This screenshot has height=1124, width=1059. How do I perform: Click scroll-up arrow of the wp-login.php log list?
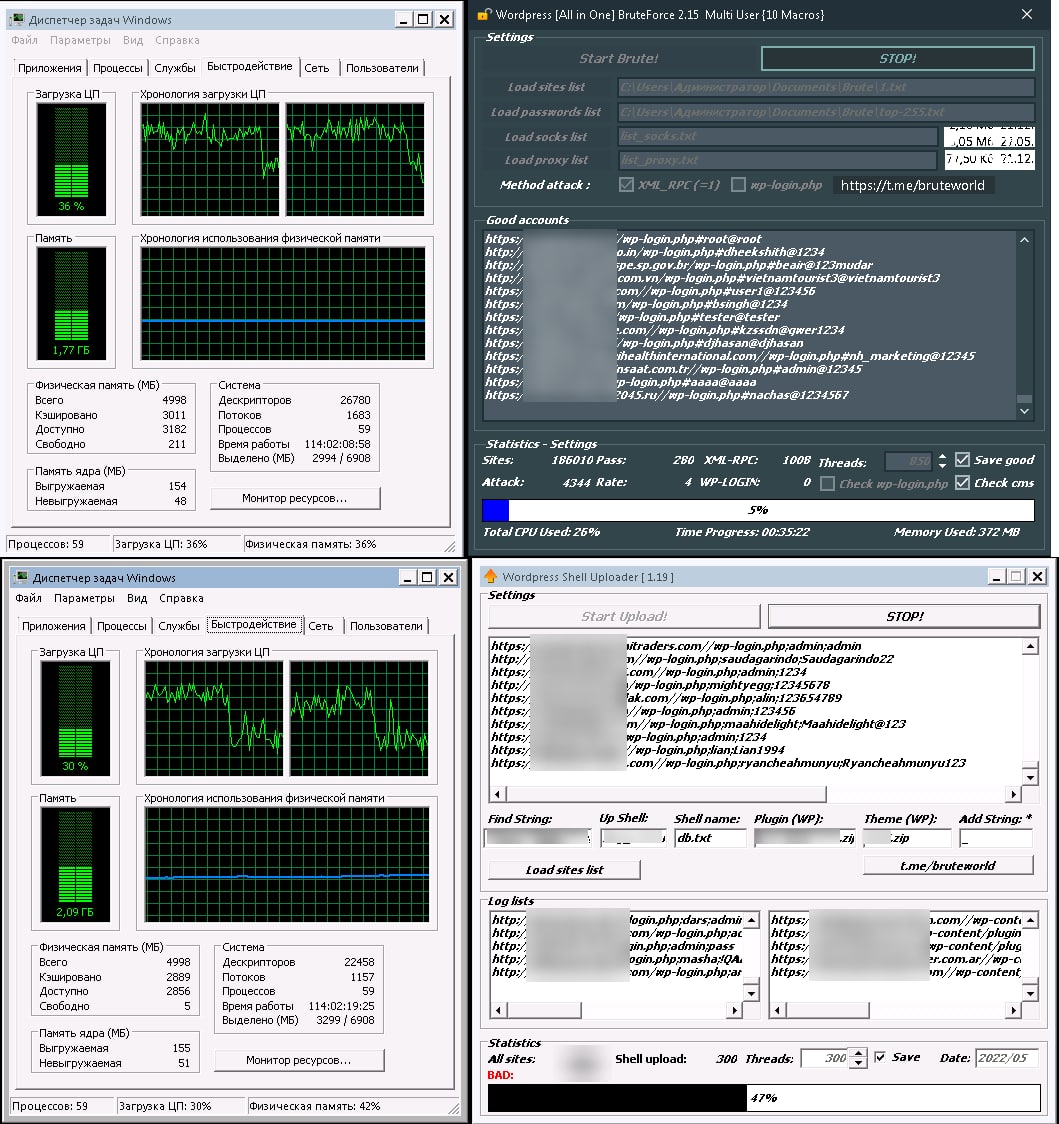click(x=751, y=920)
